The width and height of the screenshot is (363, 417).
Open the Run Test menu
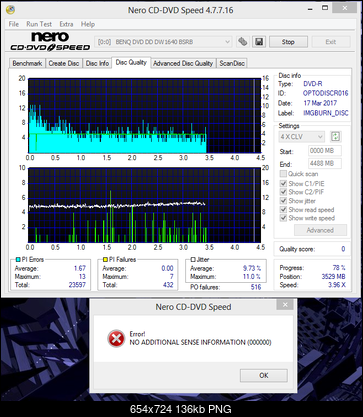click(39, 24)
